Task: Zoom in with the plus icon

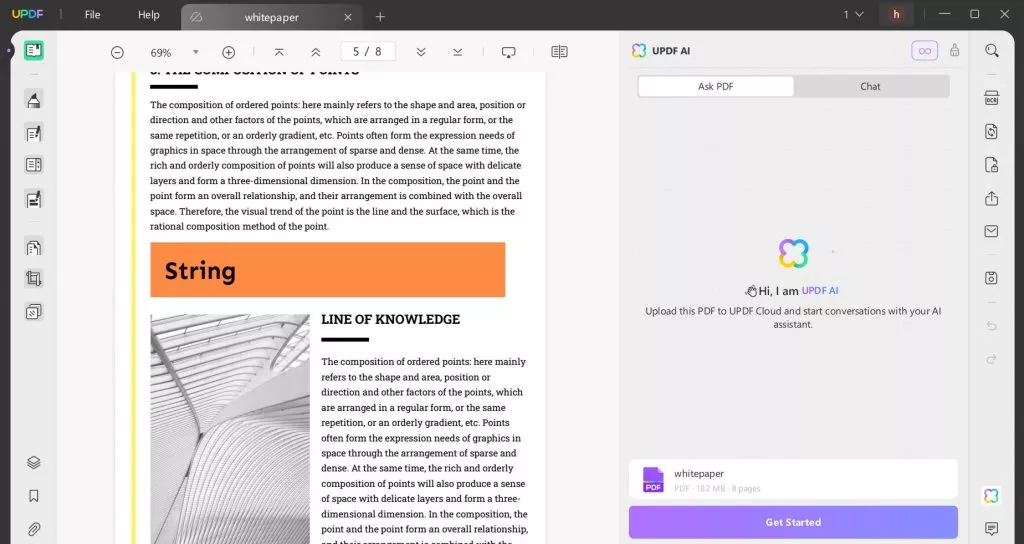Action: pos(229,52)
